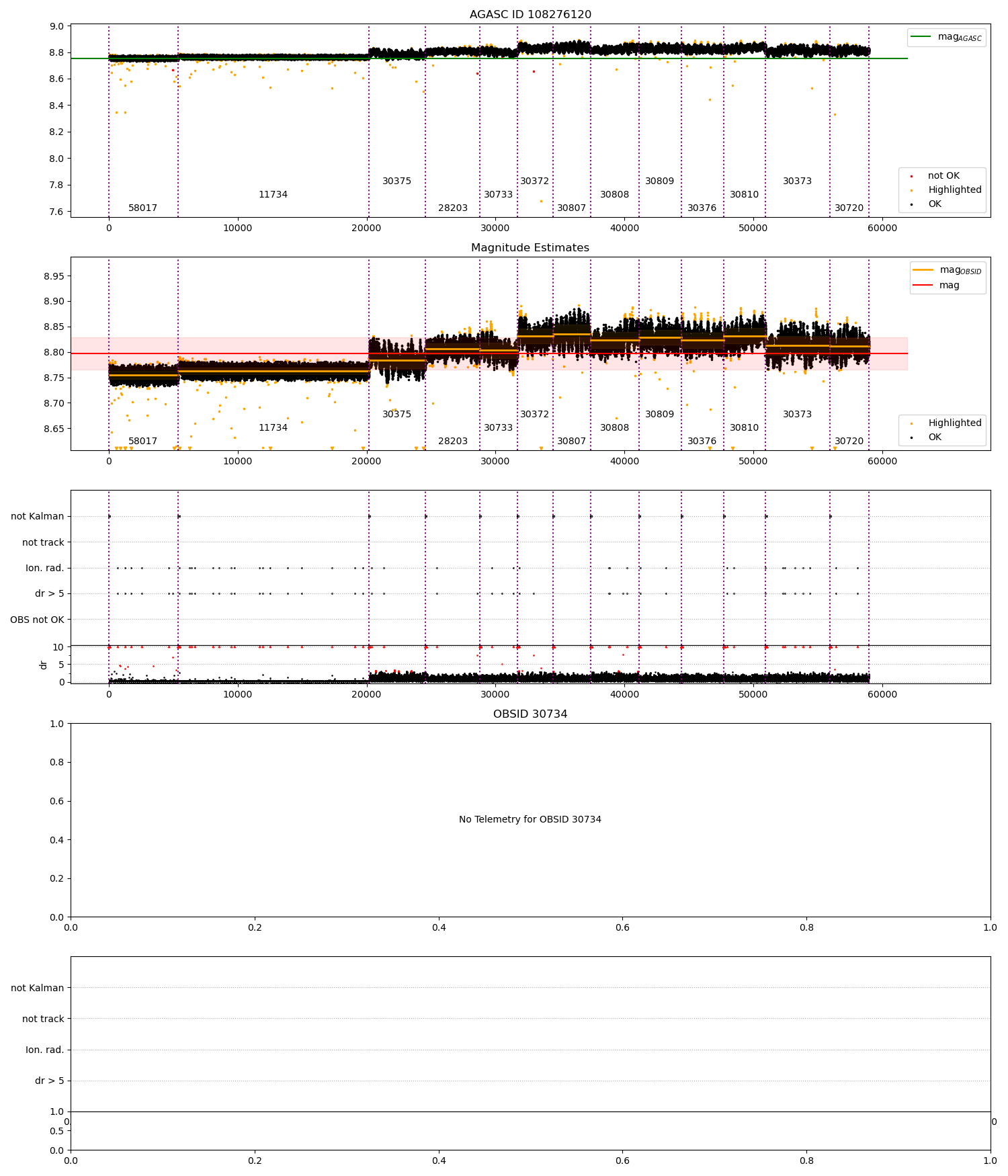Click 'not Kalman' label in third panel
1008x1176 pixels.
(38, 517)
